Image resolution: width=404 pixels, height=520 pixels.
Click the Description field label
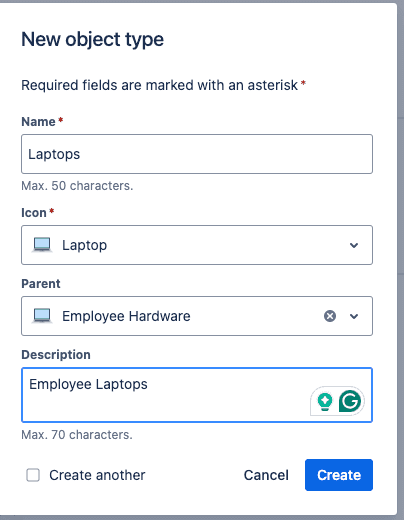pyautogui.click(x=56, y=355)
